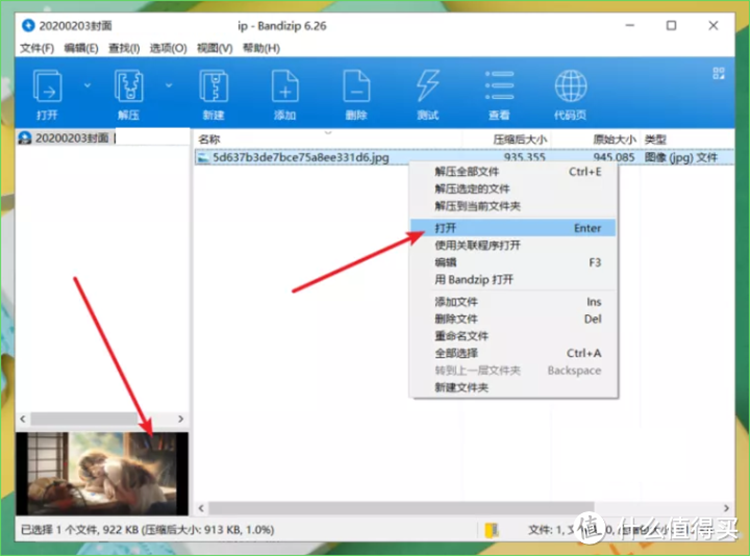The width and height of the screenshot is (750, 556).
Task: Click the file list left scroll arrow
Action: pyautogui.click(x=201, y=508)
